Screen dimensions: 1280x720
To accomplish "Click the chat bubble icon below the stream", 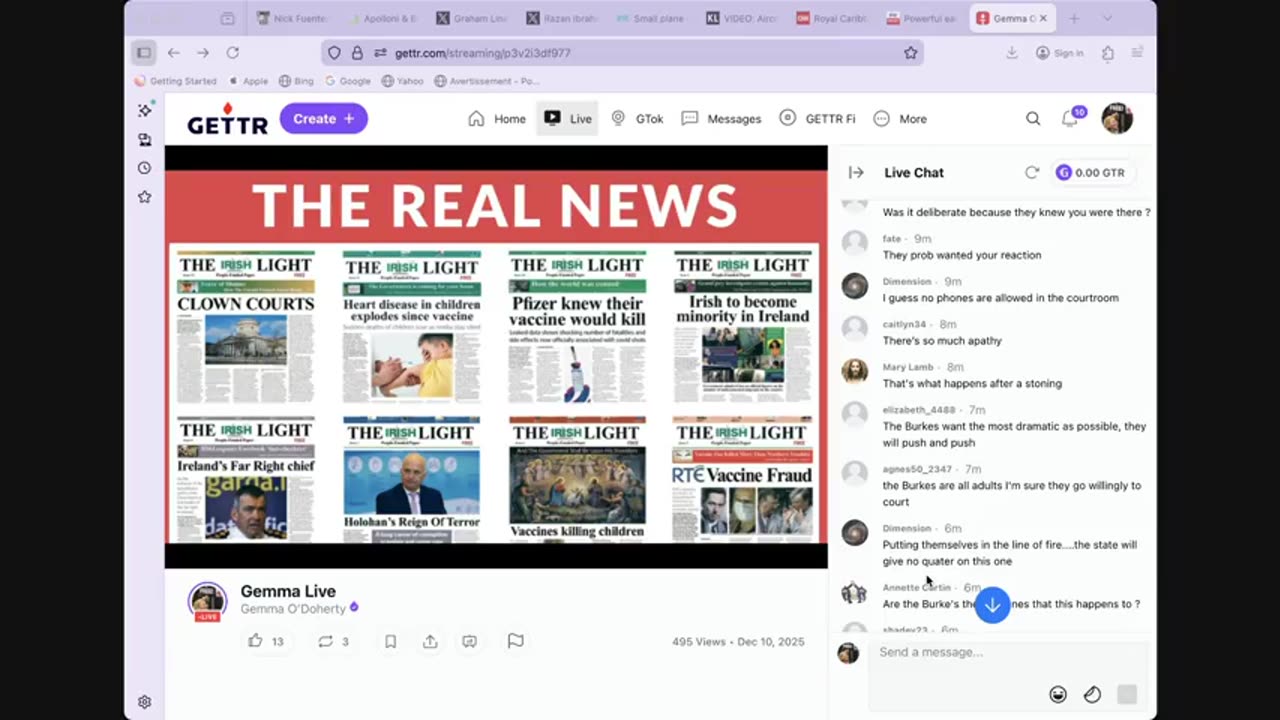I will pos(469,641).
